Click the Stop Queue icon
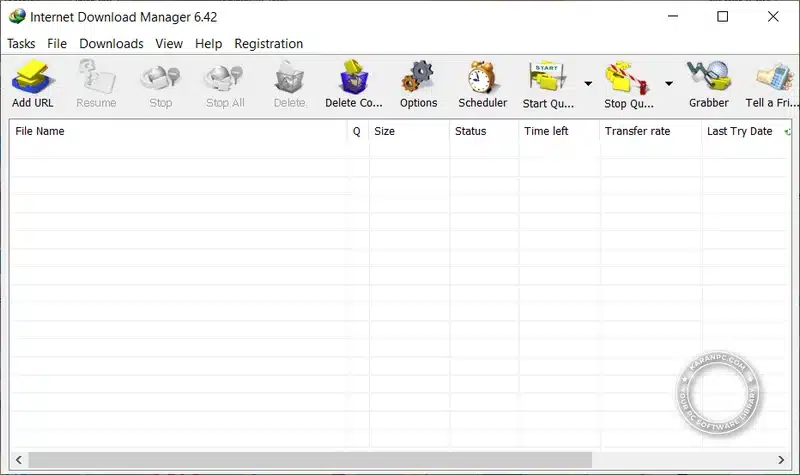Viewport: 800px width, 475px height. click(x=628, y=78)
